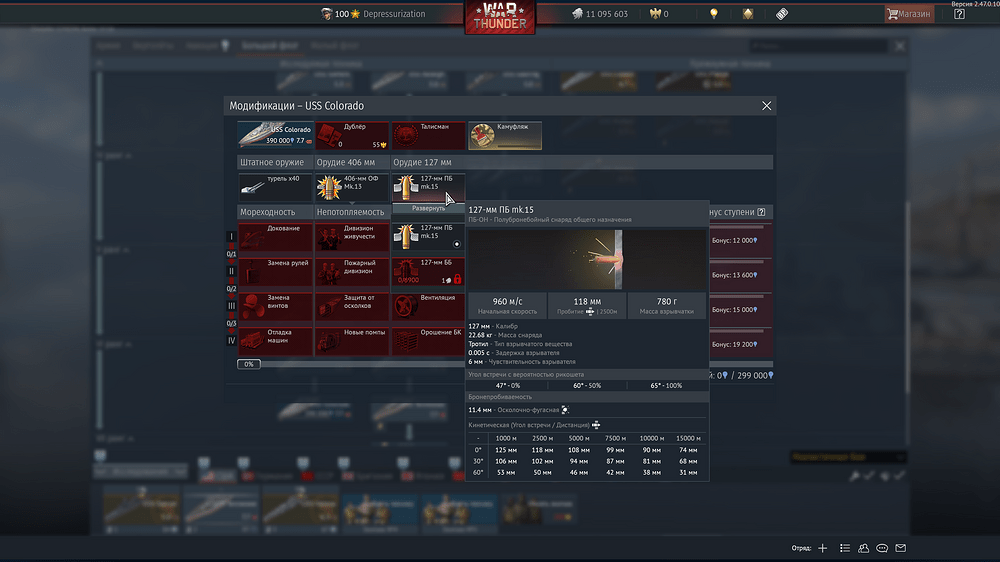Click the Бонус: 19 200 tier reward
The height and width of the screenshot is (562, 1000).
(x=740, y=344)
